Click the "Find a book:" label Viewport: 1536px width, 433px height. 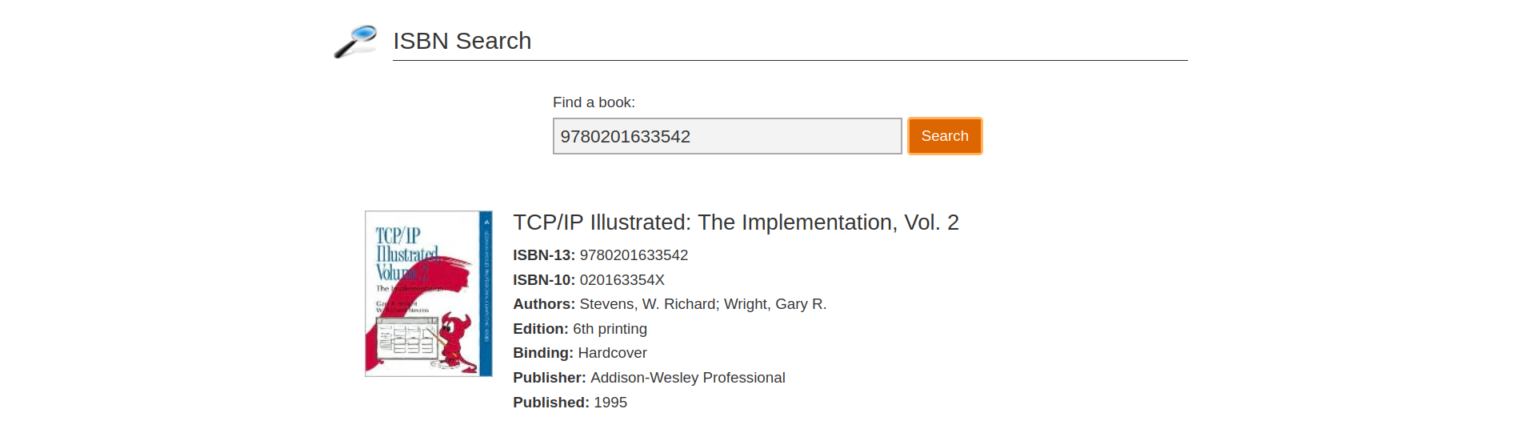(x=594, y=102)
